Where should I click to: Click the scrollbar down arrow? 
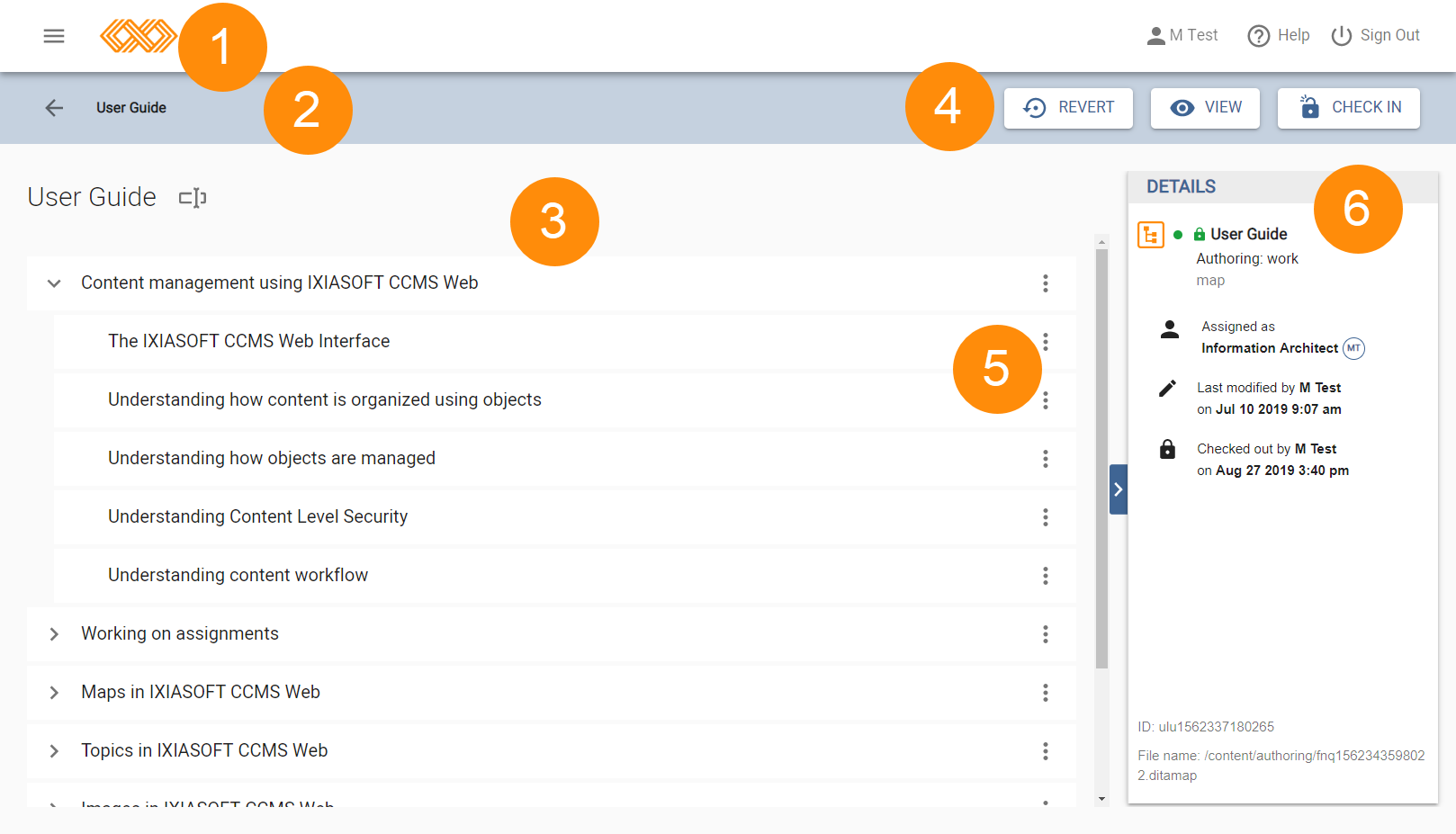(x=1101, y=799)
